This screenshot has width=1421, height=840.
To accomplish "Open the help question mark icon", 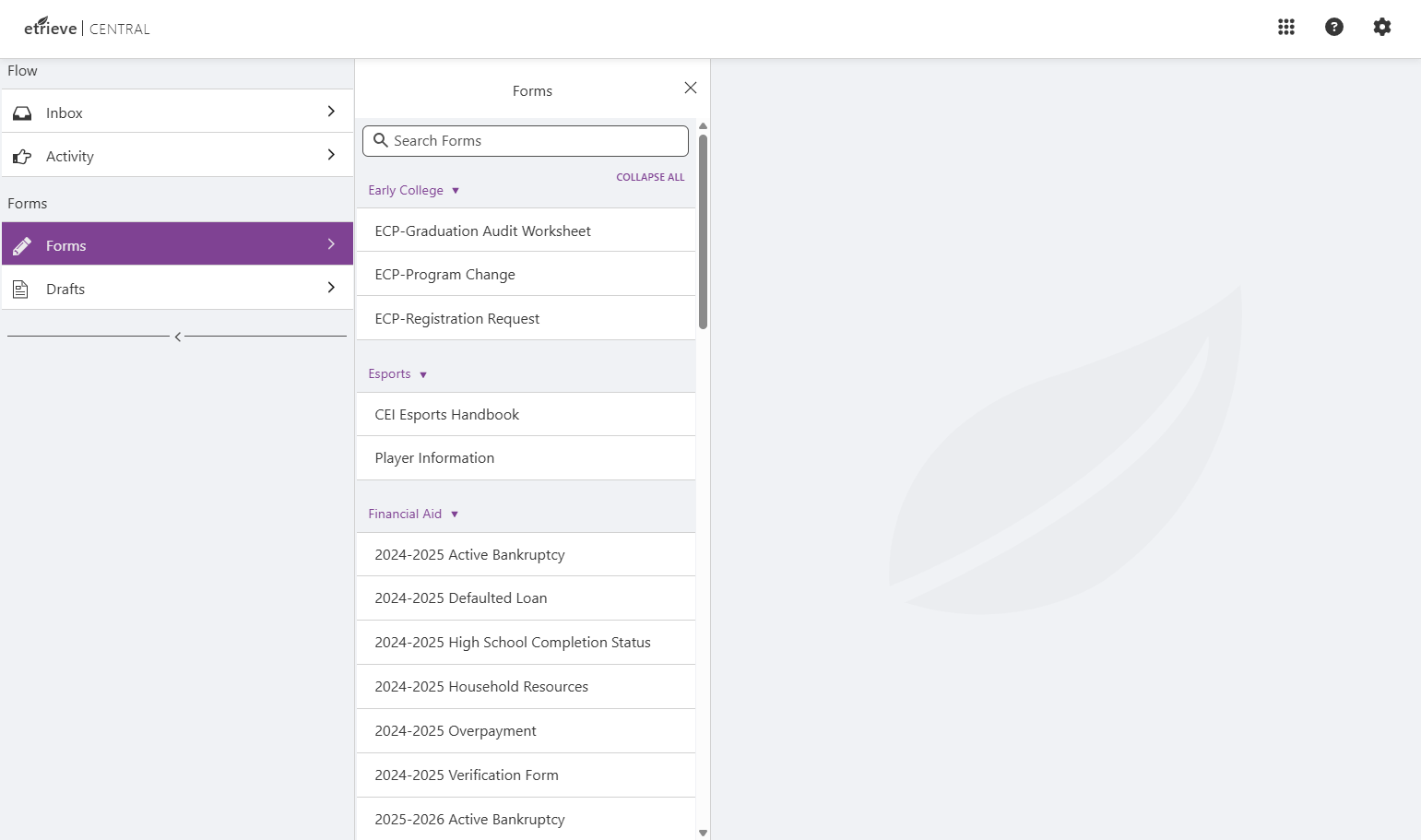I will tap(1334, 27).
